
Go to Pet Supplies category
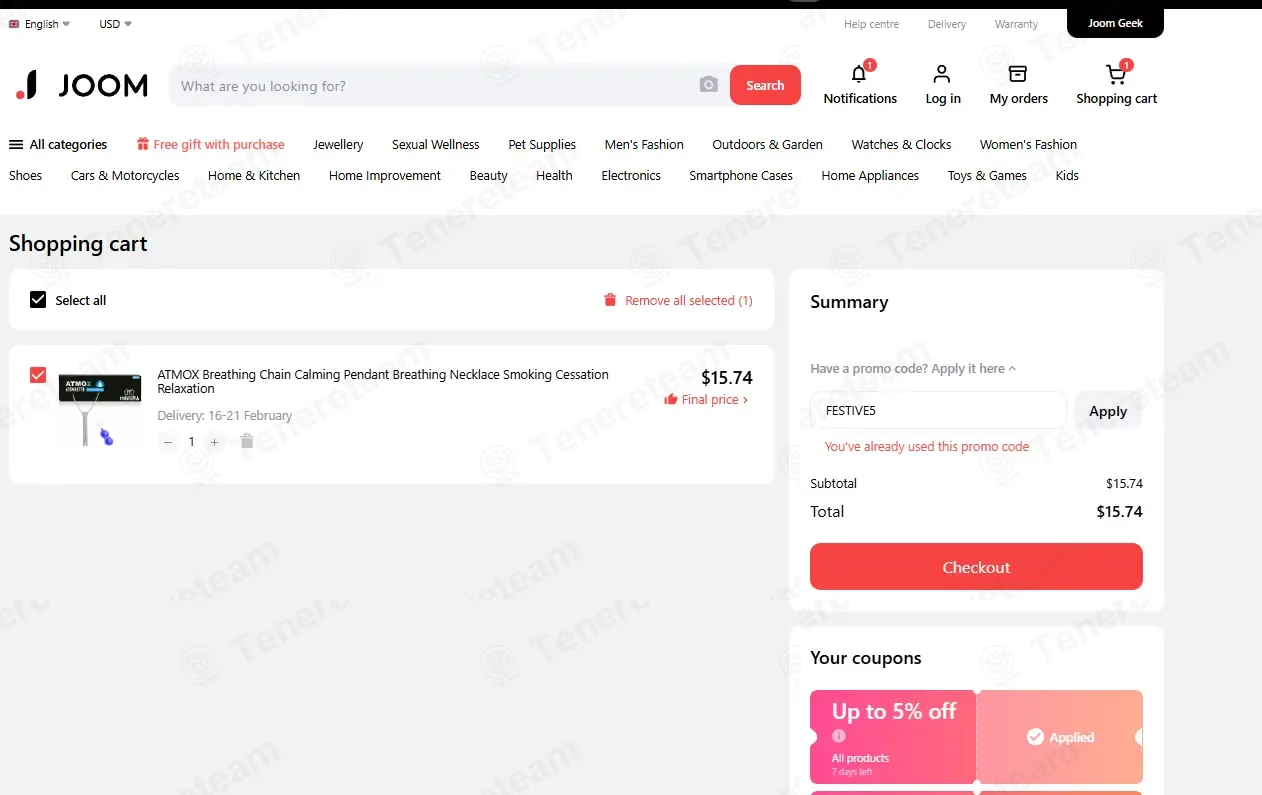point(542,144)
